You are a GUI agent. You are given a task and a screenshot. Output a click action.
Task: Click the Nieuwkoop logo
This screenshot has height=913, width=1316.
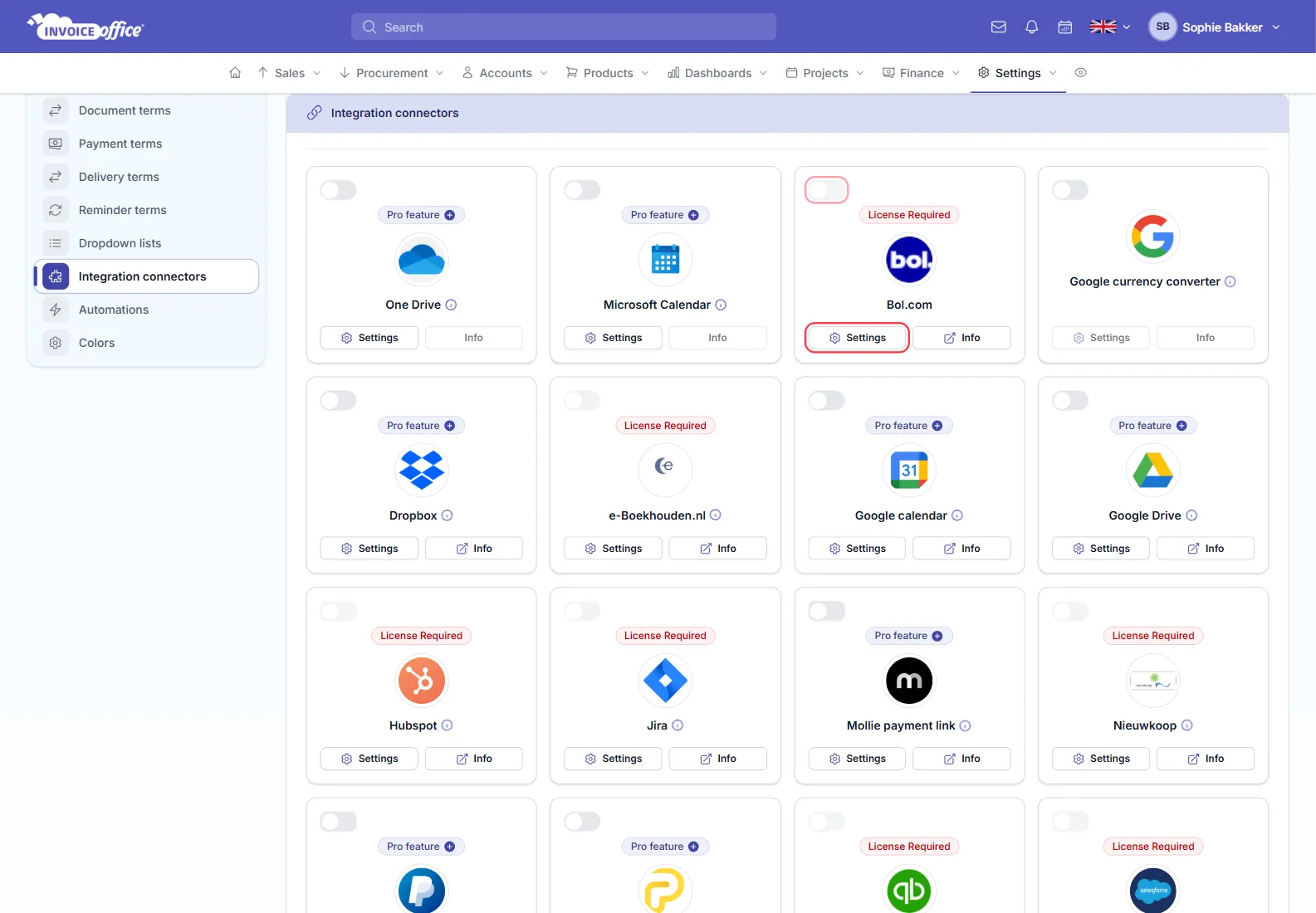pos(1153,681)
